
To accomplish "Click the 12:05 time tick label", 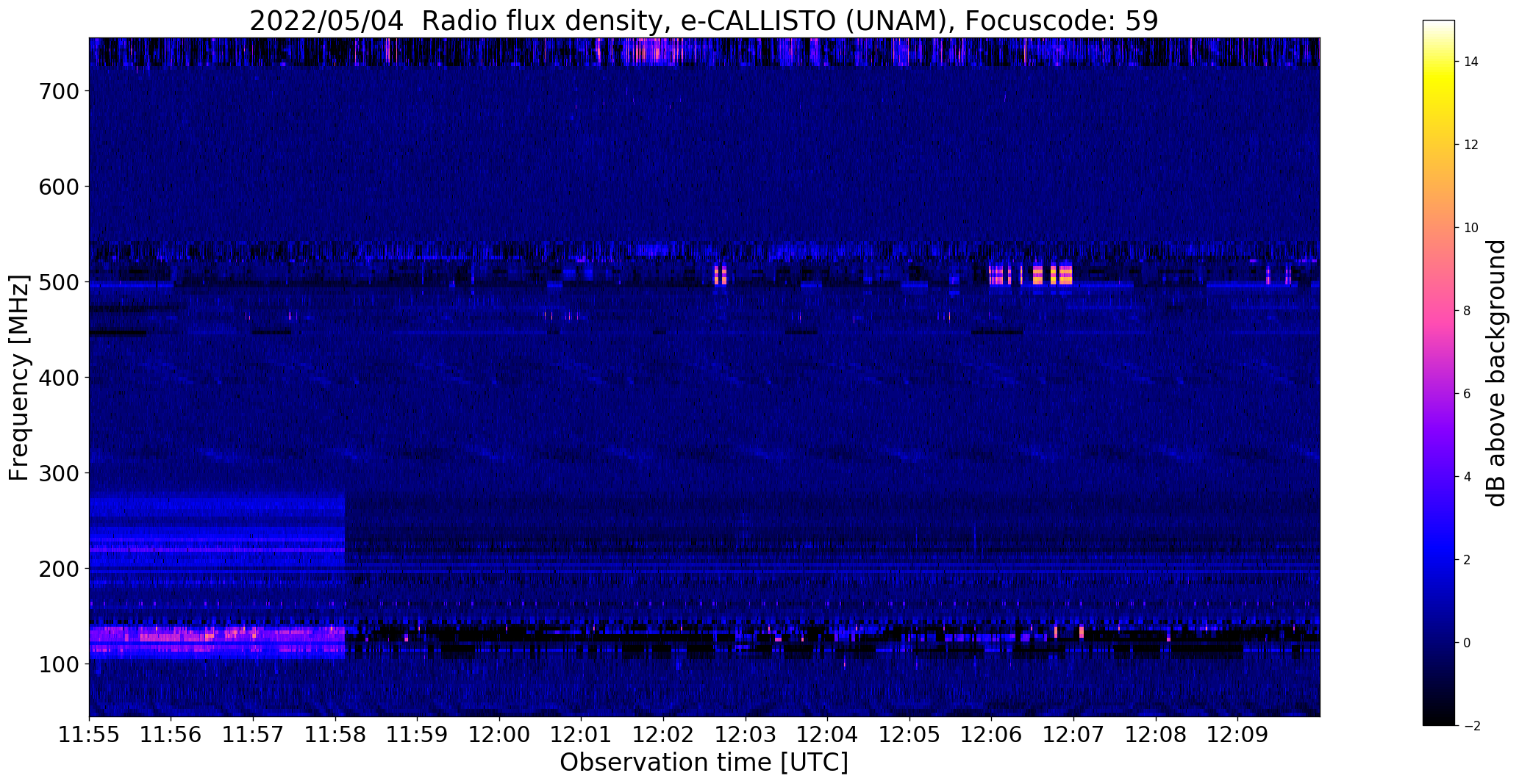I will (x=909, y=735).
